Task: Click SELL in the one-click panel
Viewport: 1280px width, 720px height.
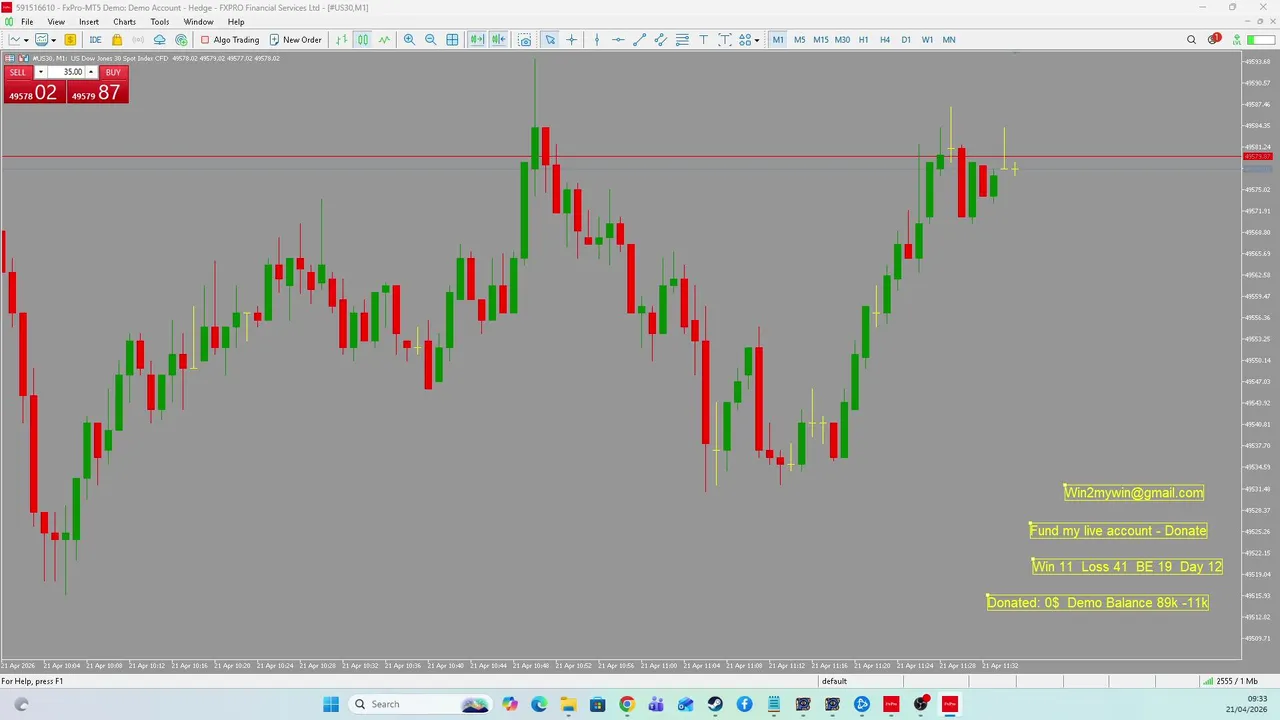Action: pyautogui.click(x=18, y=72)
